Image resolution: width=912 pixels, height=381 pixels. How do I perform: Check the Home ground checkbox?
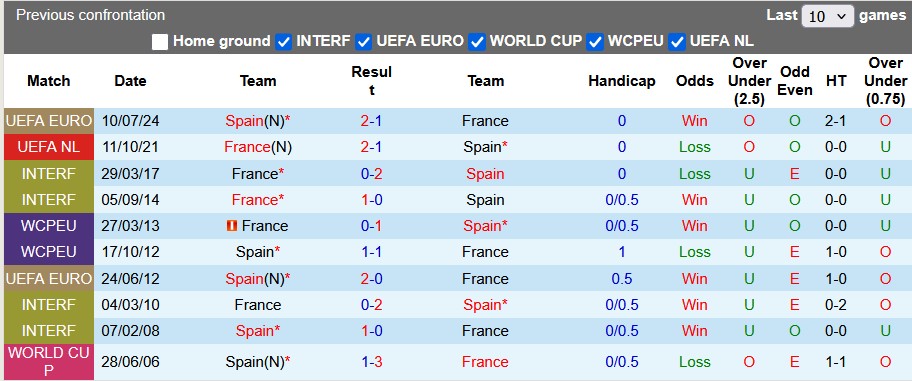159,41
